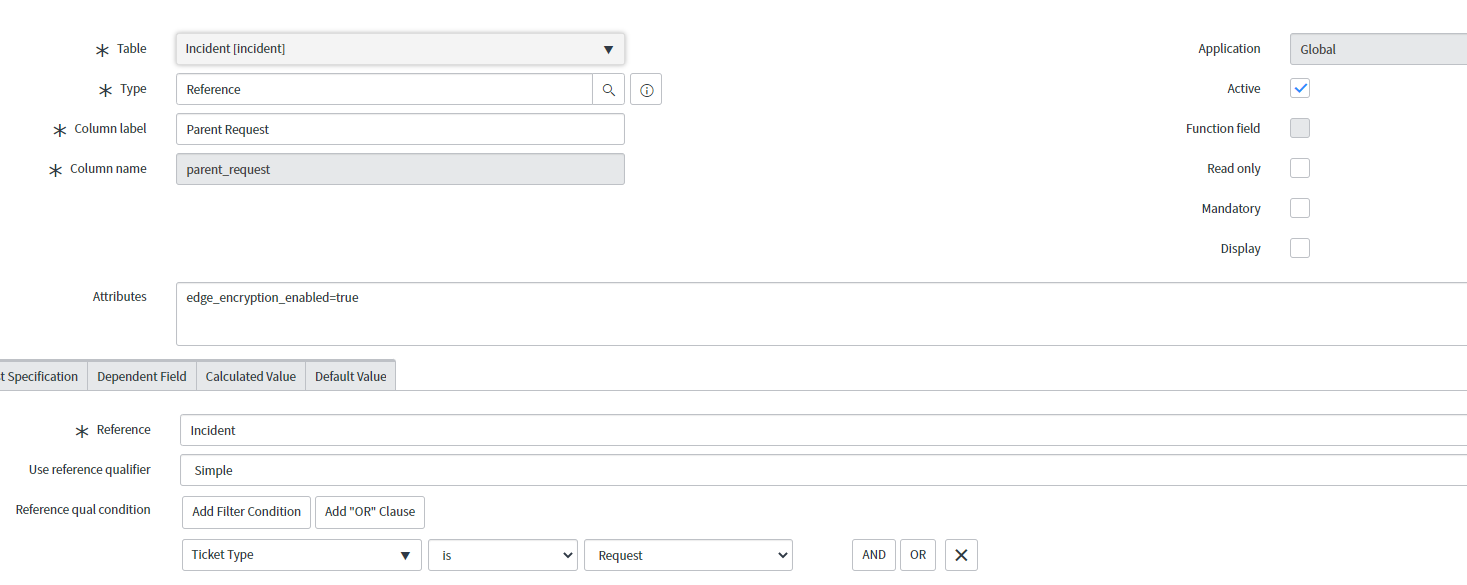Click the Column label field Parent Request

[x=400, y=129]
